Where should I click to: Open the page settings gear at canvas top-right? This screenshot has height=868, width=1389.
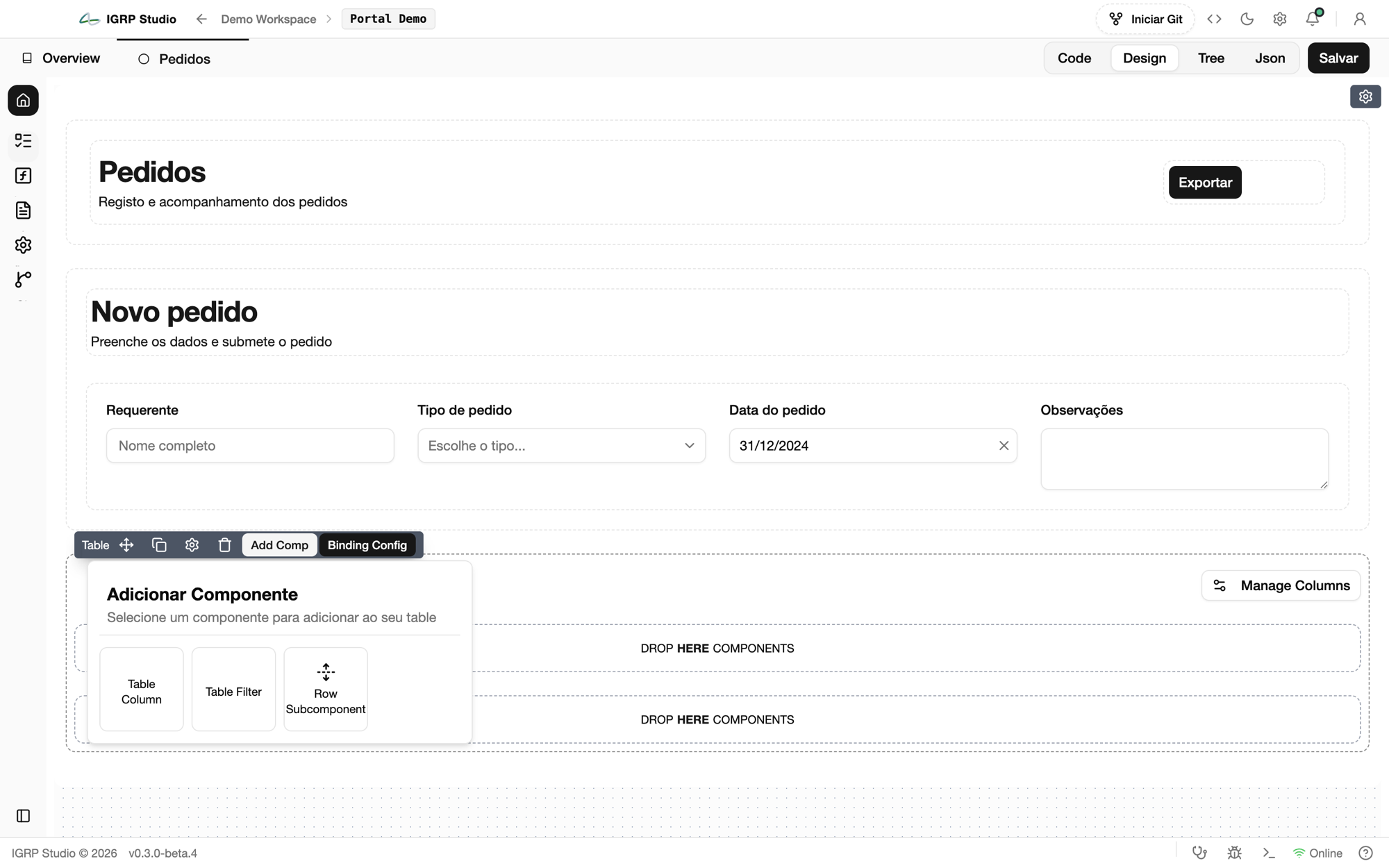click(x=1365, y=97)
